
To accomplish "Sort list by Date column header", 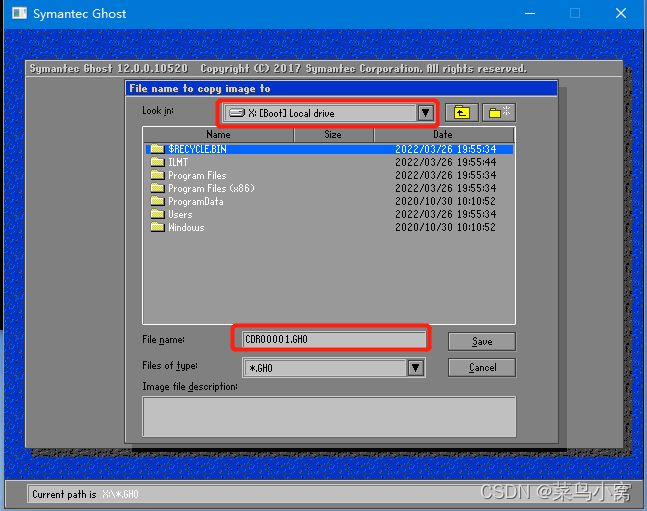I will tap(444, 135).
